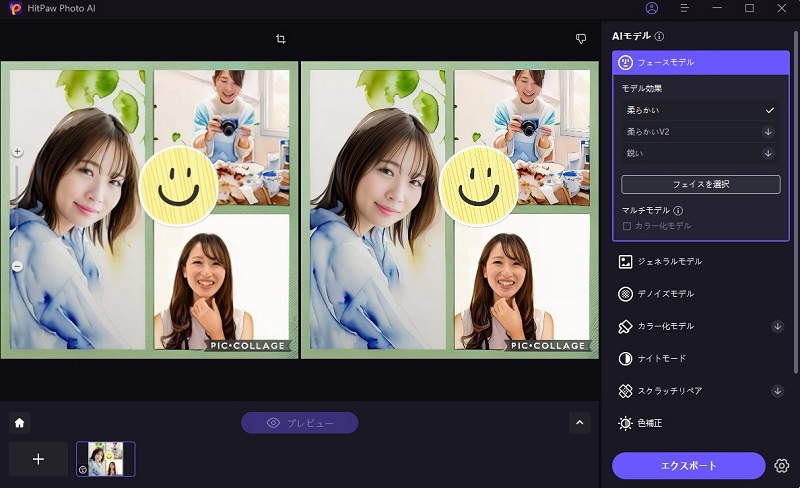The image size is (800, 488).
Task: Click the zoom out minus icon
Action: [17, 266]
